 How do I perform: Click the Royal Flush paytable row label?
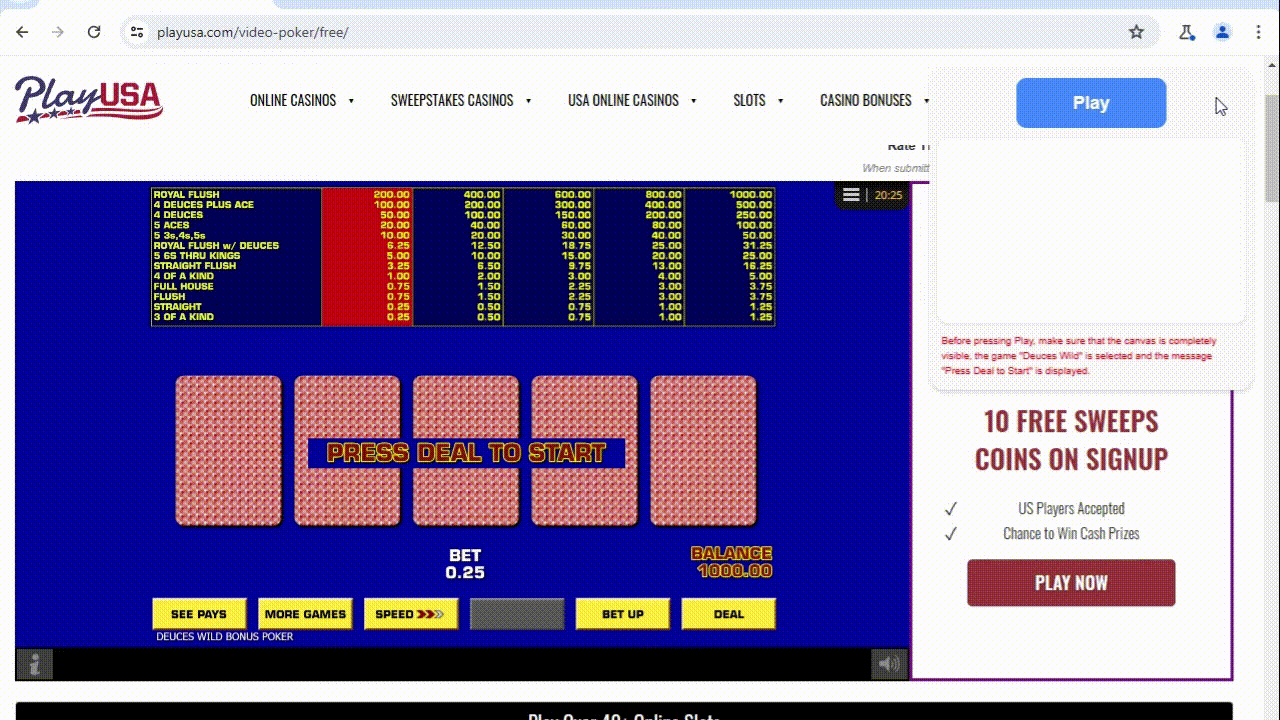pos(187,194)
